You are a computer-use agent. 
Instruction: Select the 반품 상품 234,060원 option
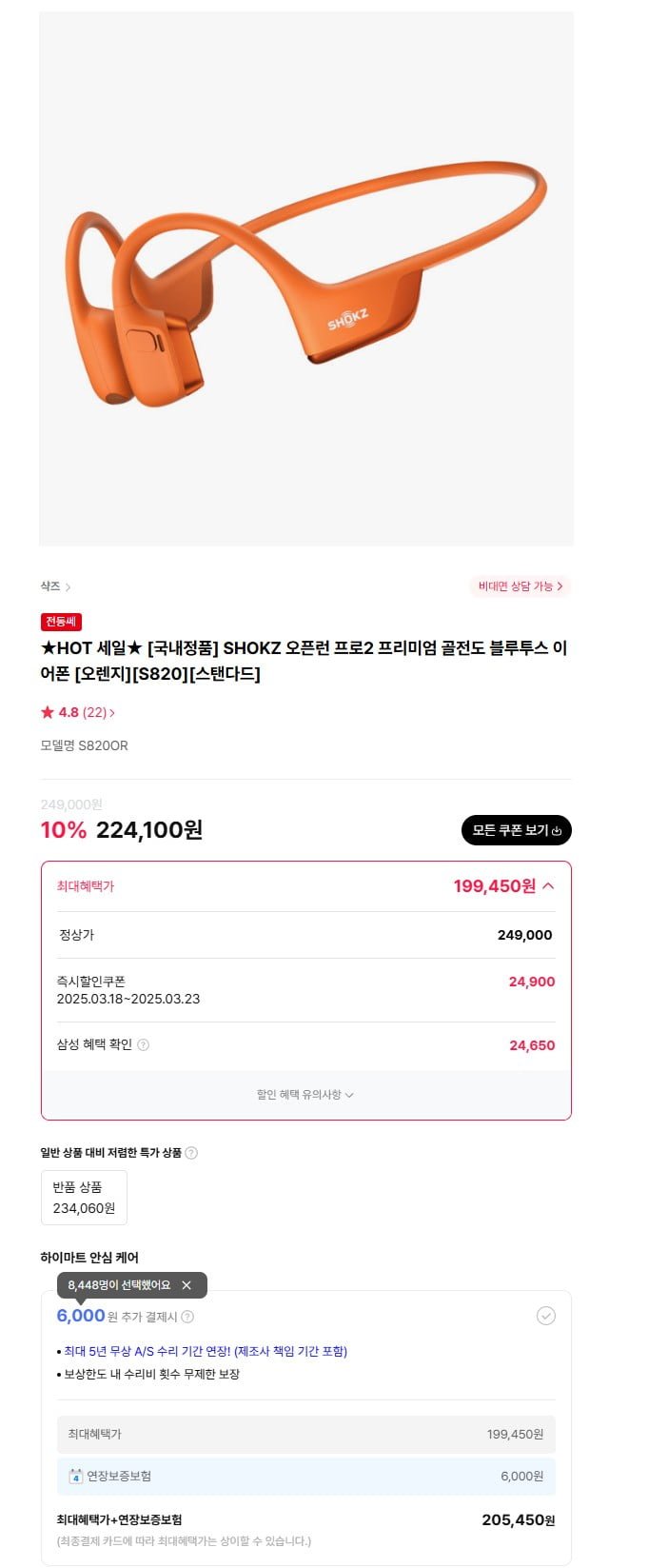84,1198
